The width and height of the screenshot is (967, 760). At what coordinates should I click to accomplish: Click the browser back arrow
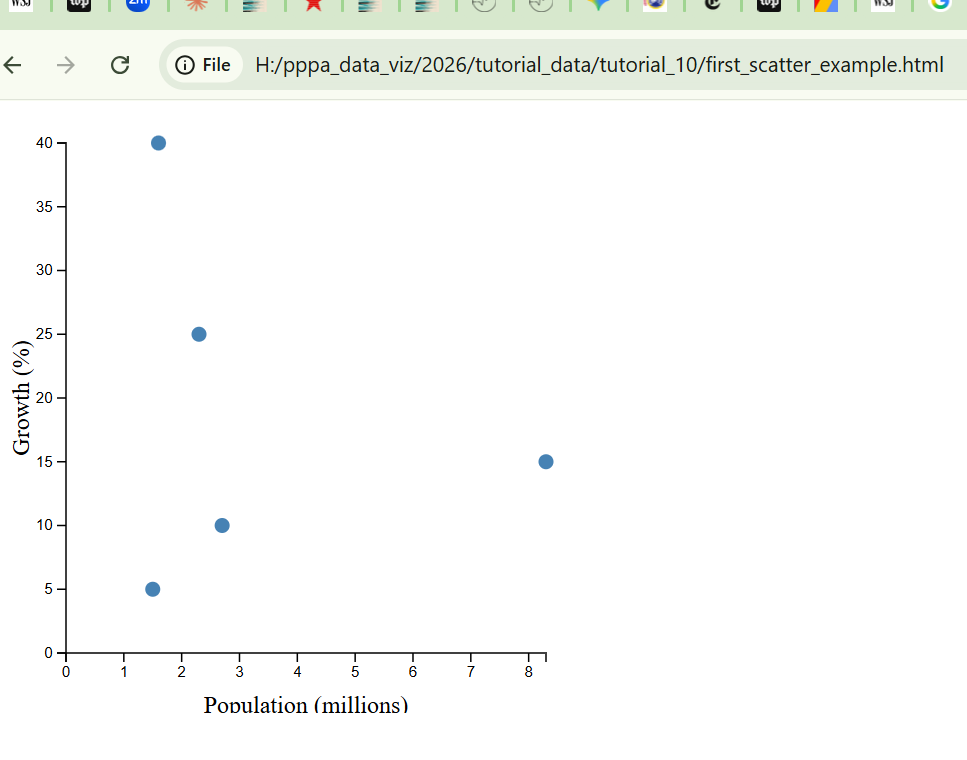point(13,65)
